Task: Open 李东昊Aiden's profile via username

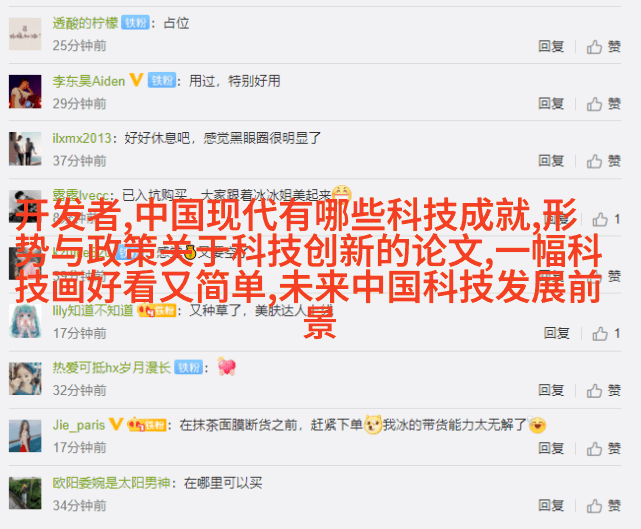Action: [89, 81]
